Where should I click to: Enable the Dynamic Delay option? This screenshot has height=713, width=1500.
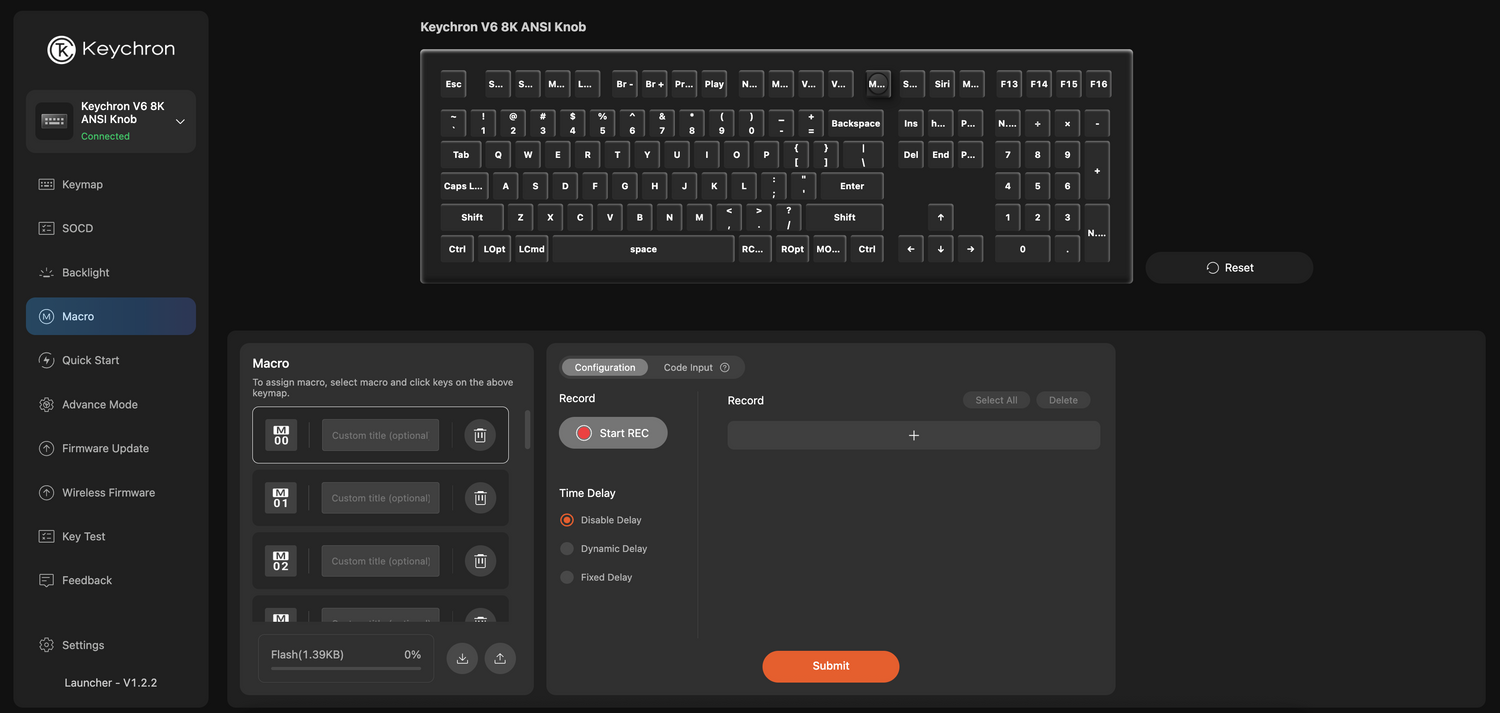(567, 549)
